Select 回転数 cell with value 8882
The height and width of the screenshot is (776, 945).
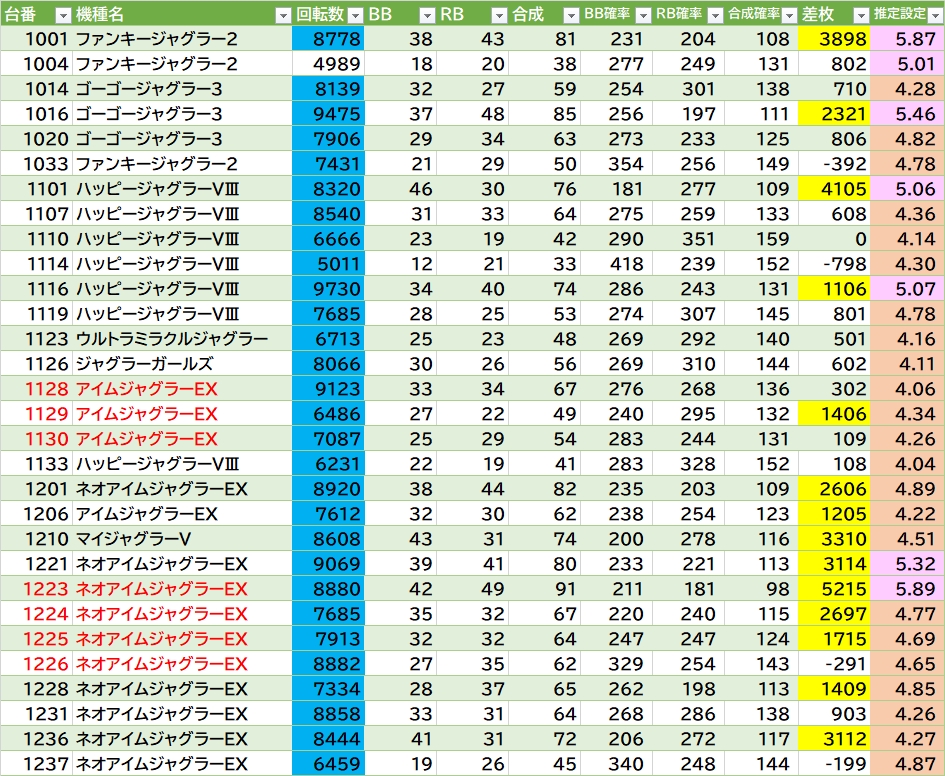(x=328, y=664)
